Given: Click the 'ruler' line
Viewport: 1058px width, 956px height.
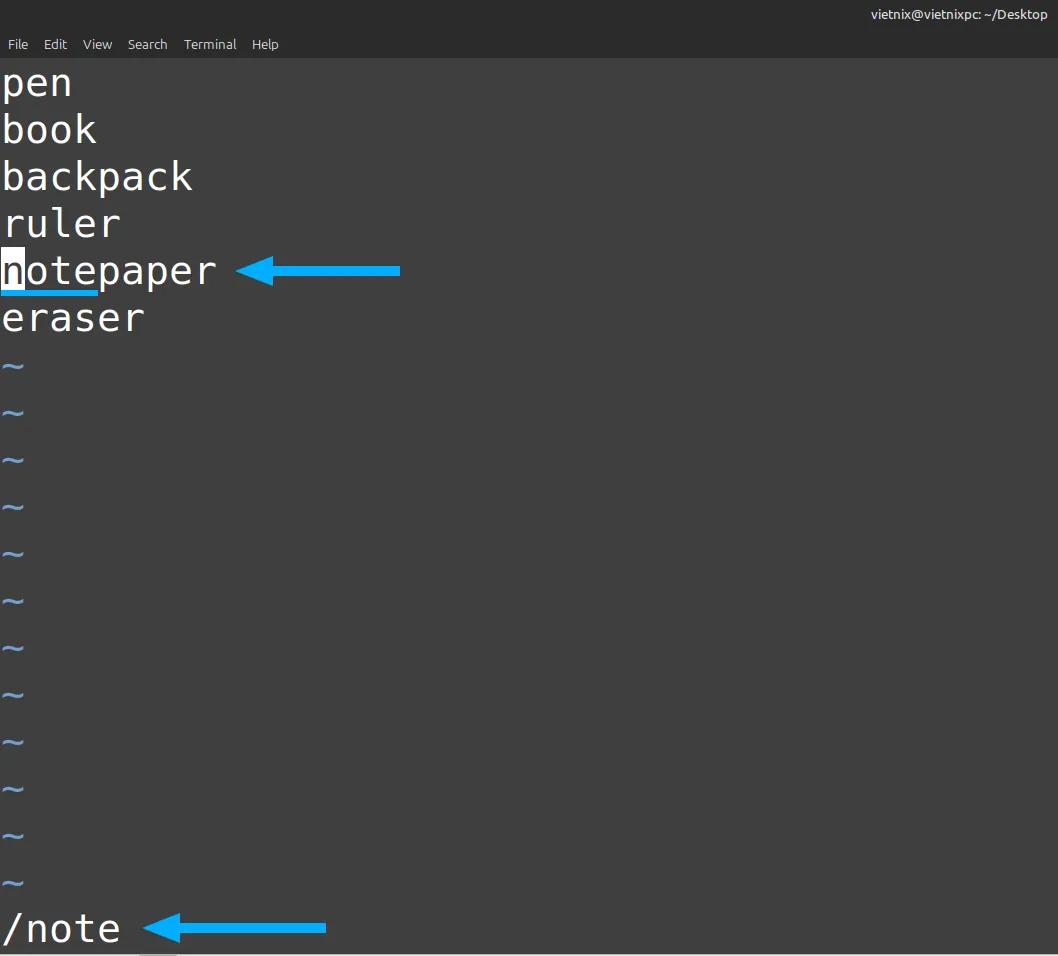Looking at the screenshot, I should click(x=62, y=223).
